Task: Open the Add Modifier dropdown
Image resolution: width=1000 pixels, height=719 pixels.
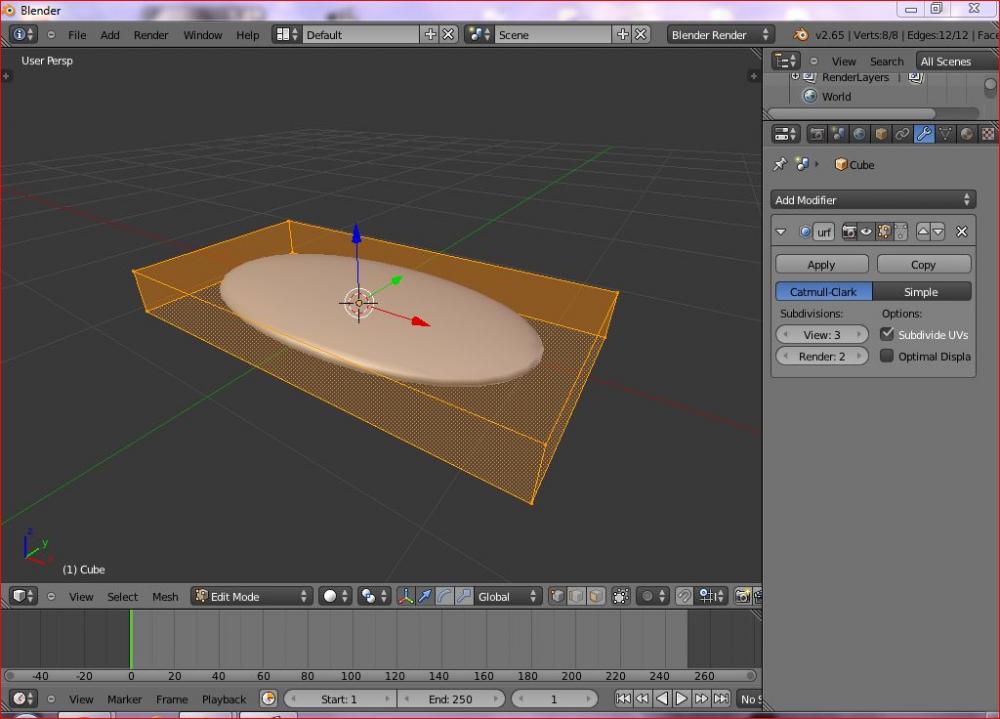Action: (x=872, y=200)
